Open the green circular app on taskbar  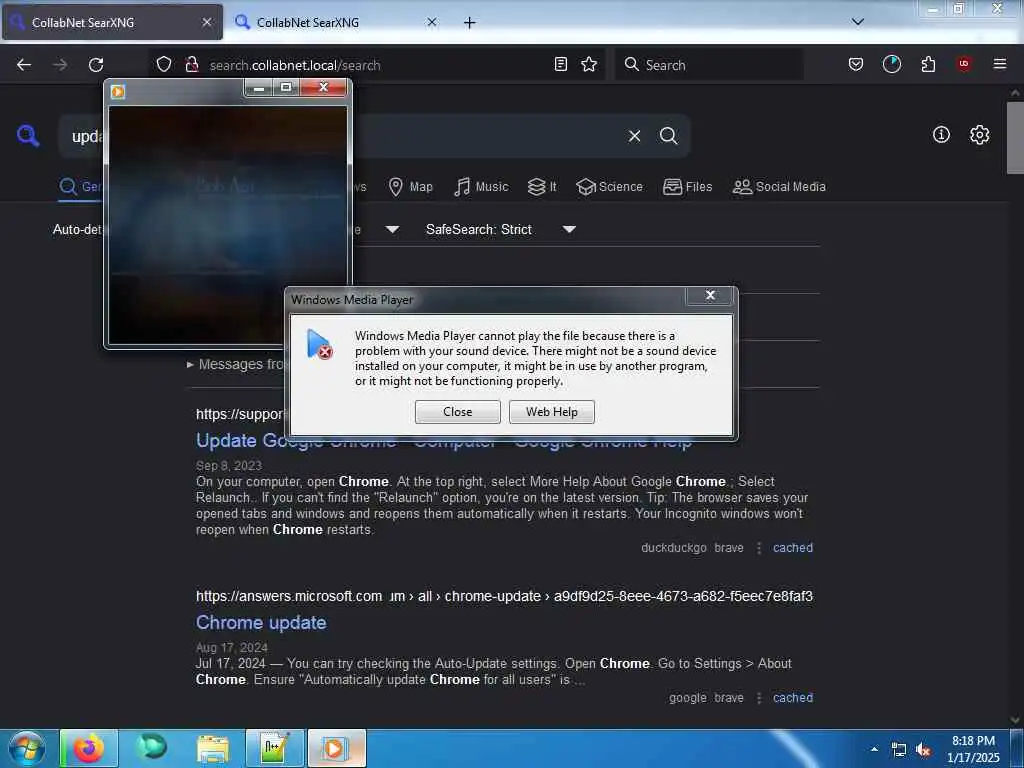[152, 748]
